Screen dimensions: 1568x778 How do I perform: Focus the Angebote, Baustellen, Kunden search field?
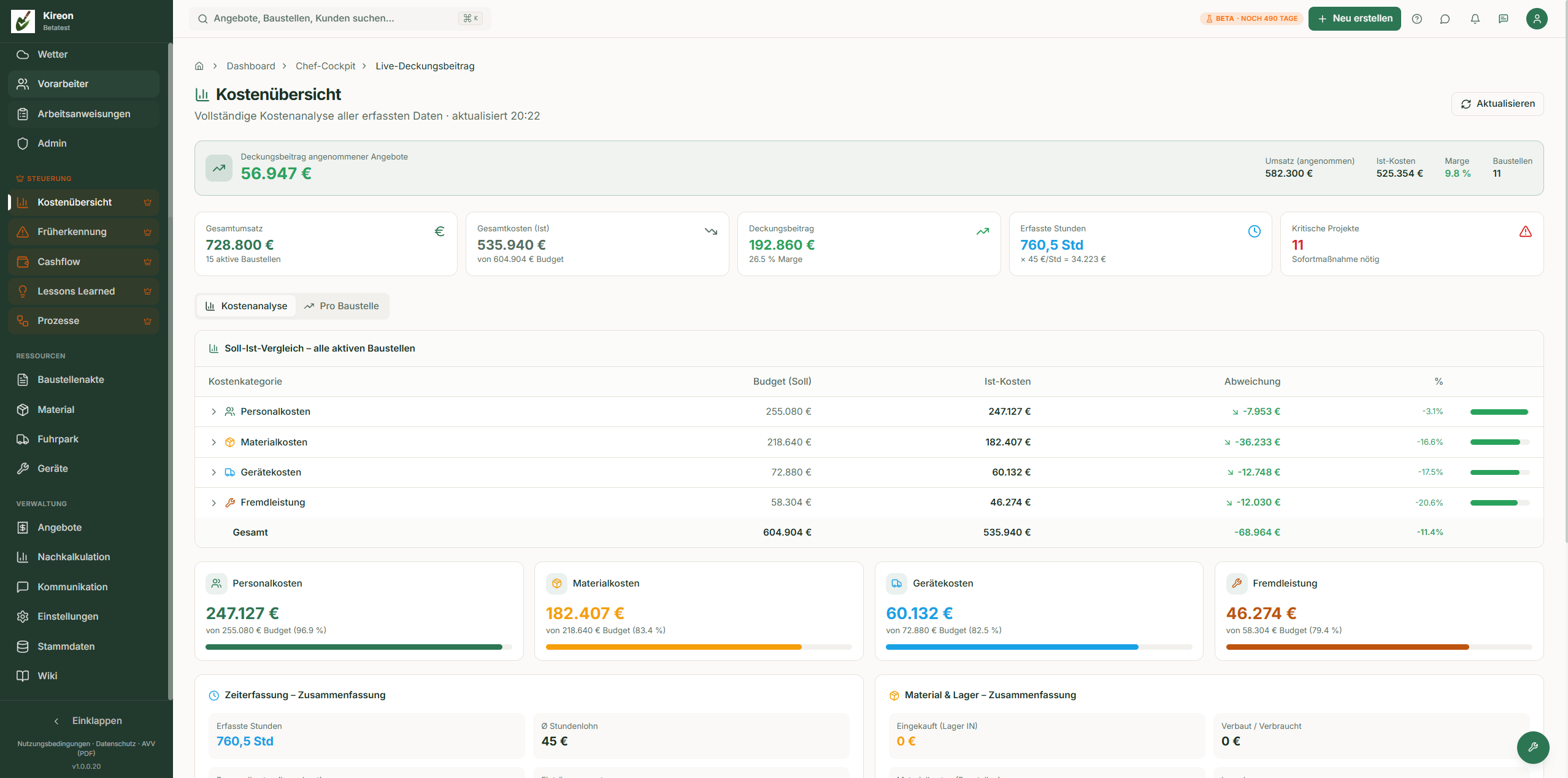tap(340, 18)
